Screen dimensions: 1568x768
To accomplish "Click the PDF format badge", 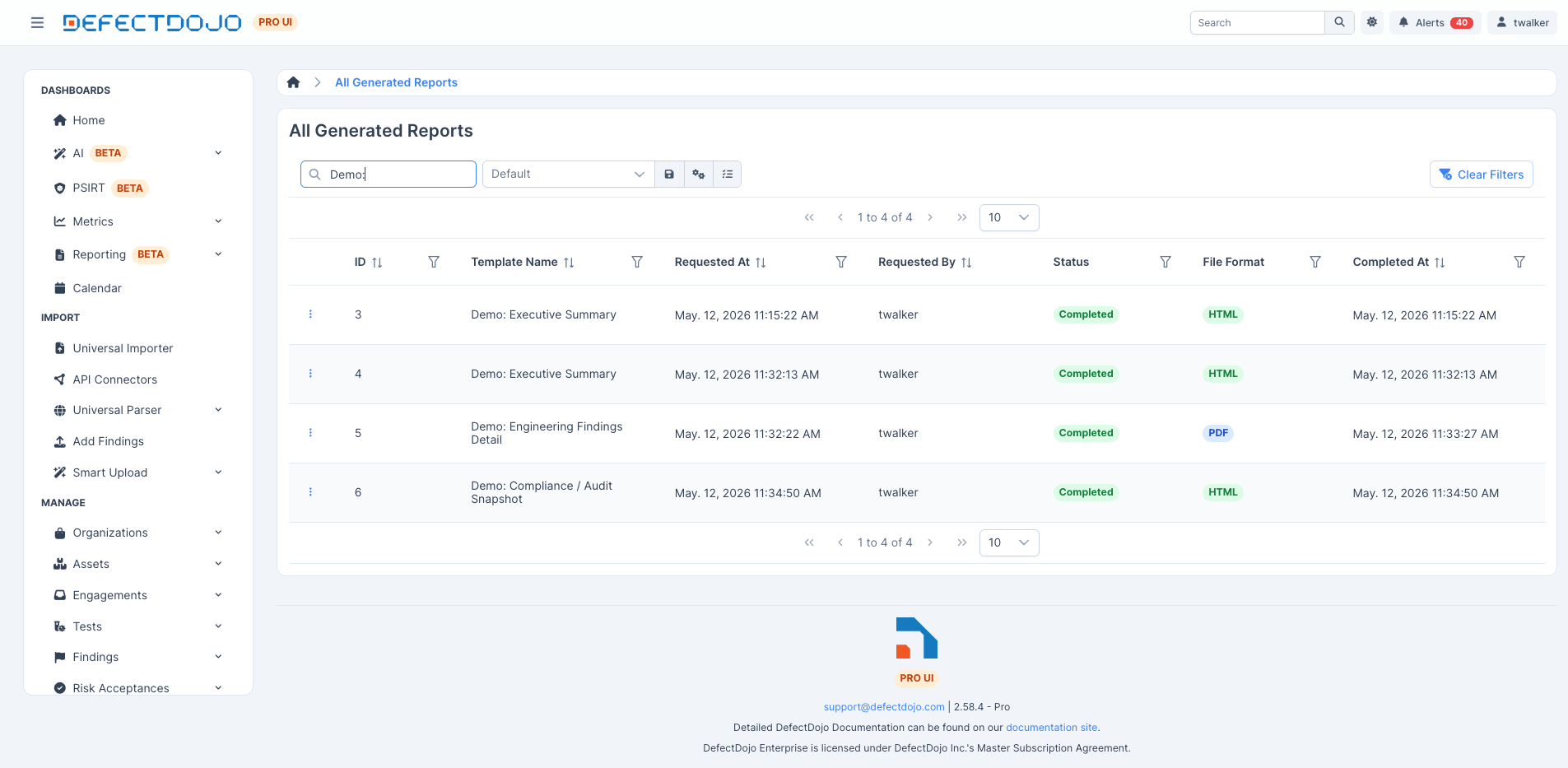I will pyautogui.click(x=1218, y=433).
